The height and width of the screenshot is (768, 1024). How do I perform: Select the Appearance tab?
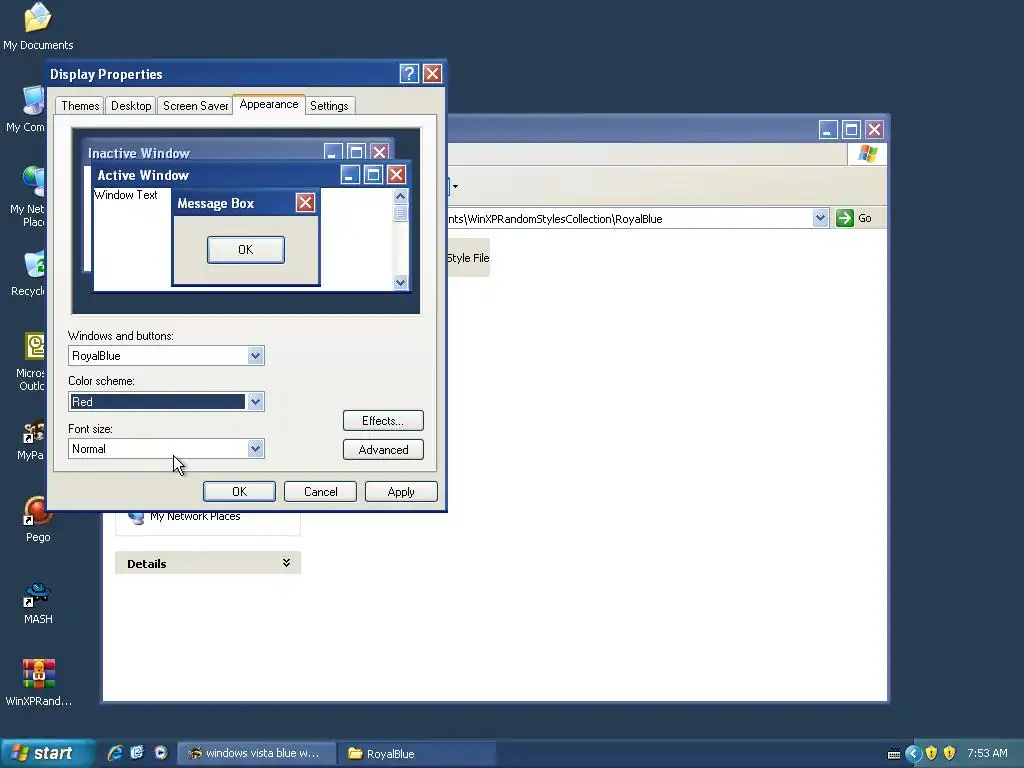click(268, 104)
